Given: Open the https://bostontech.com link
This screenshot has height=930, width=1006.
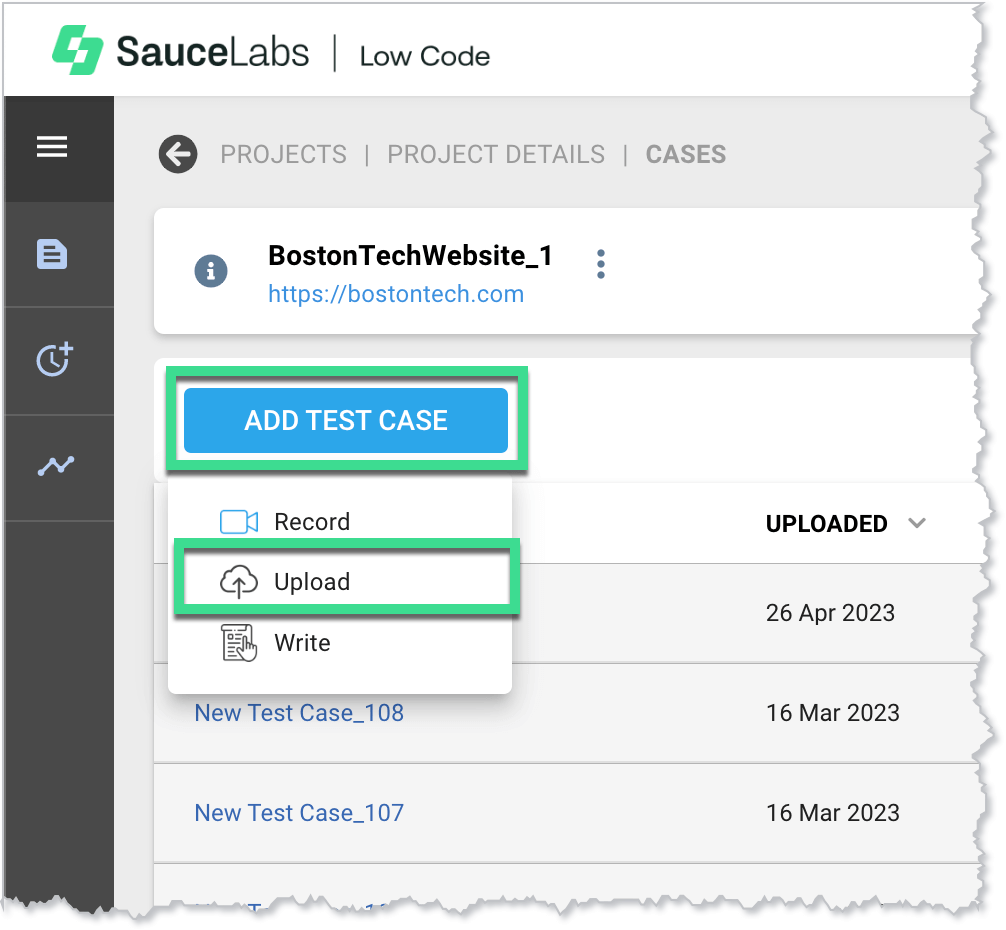Looking at the screenshot, I should coord(396,293).
